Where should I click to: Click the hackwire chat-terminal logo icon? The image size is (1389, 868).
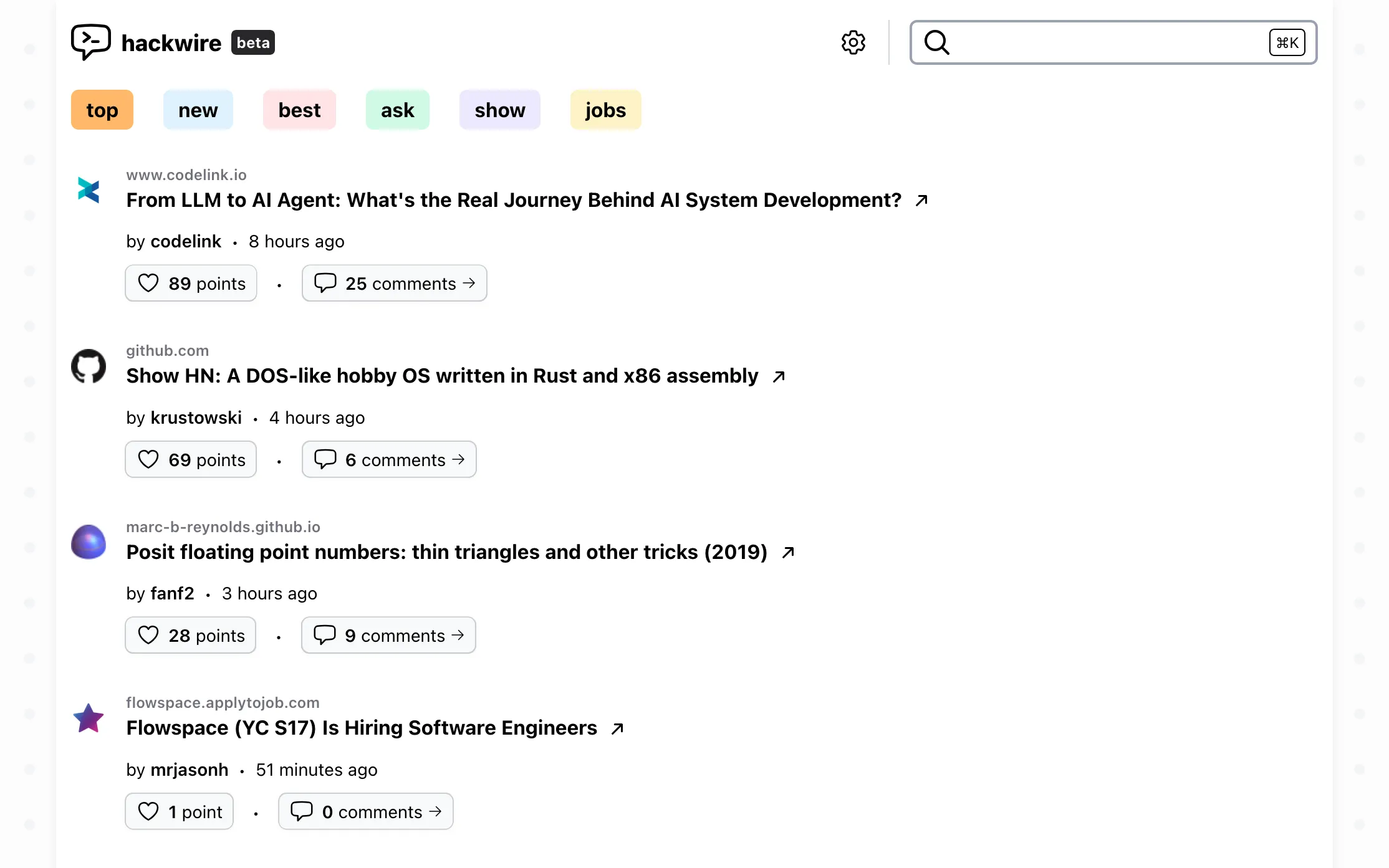(x=91, y=42)
